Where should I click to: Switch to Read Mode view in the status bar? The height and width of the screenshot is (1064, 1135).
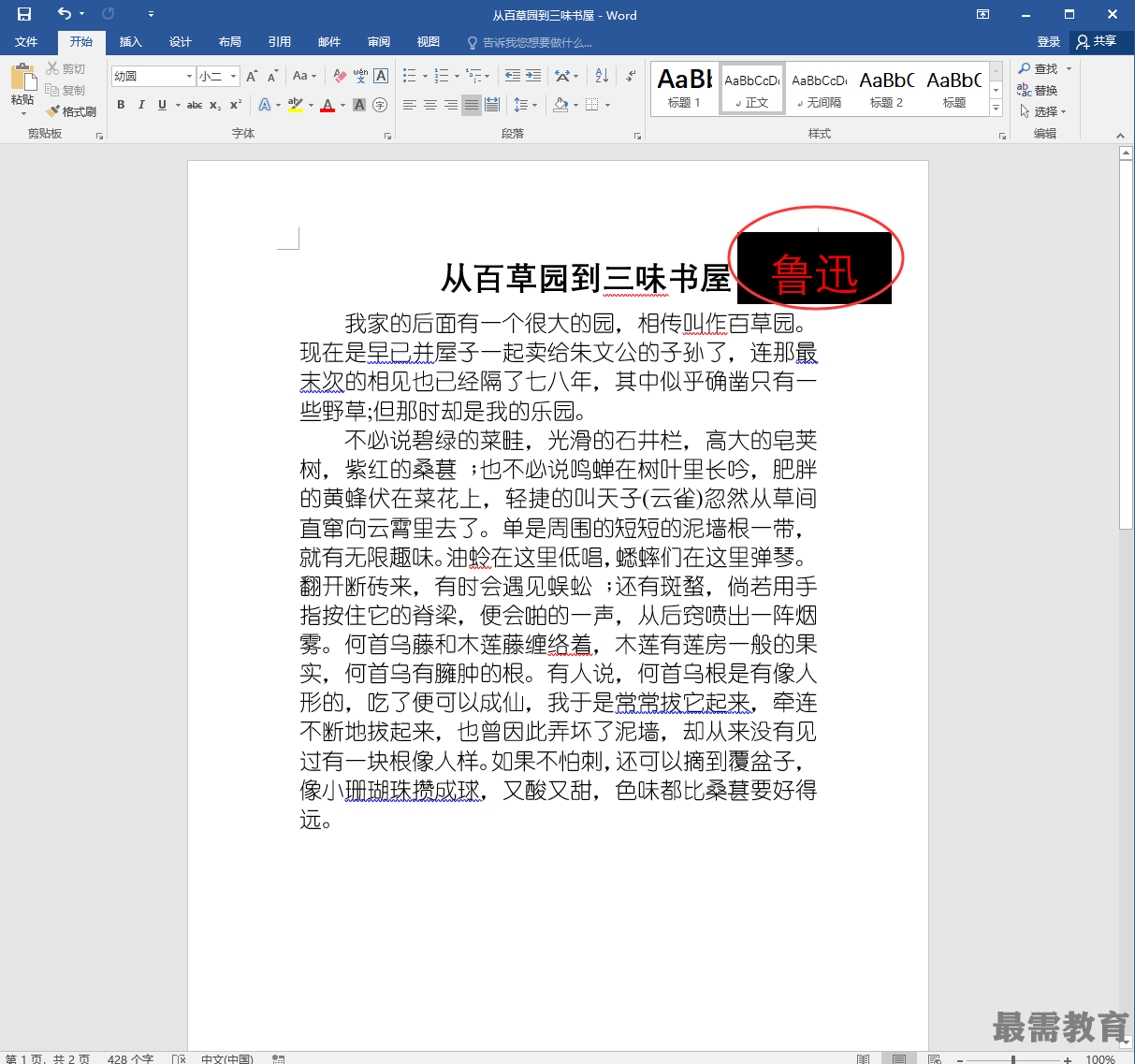tap(863, 1058)
